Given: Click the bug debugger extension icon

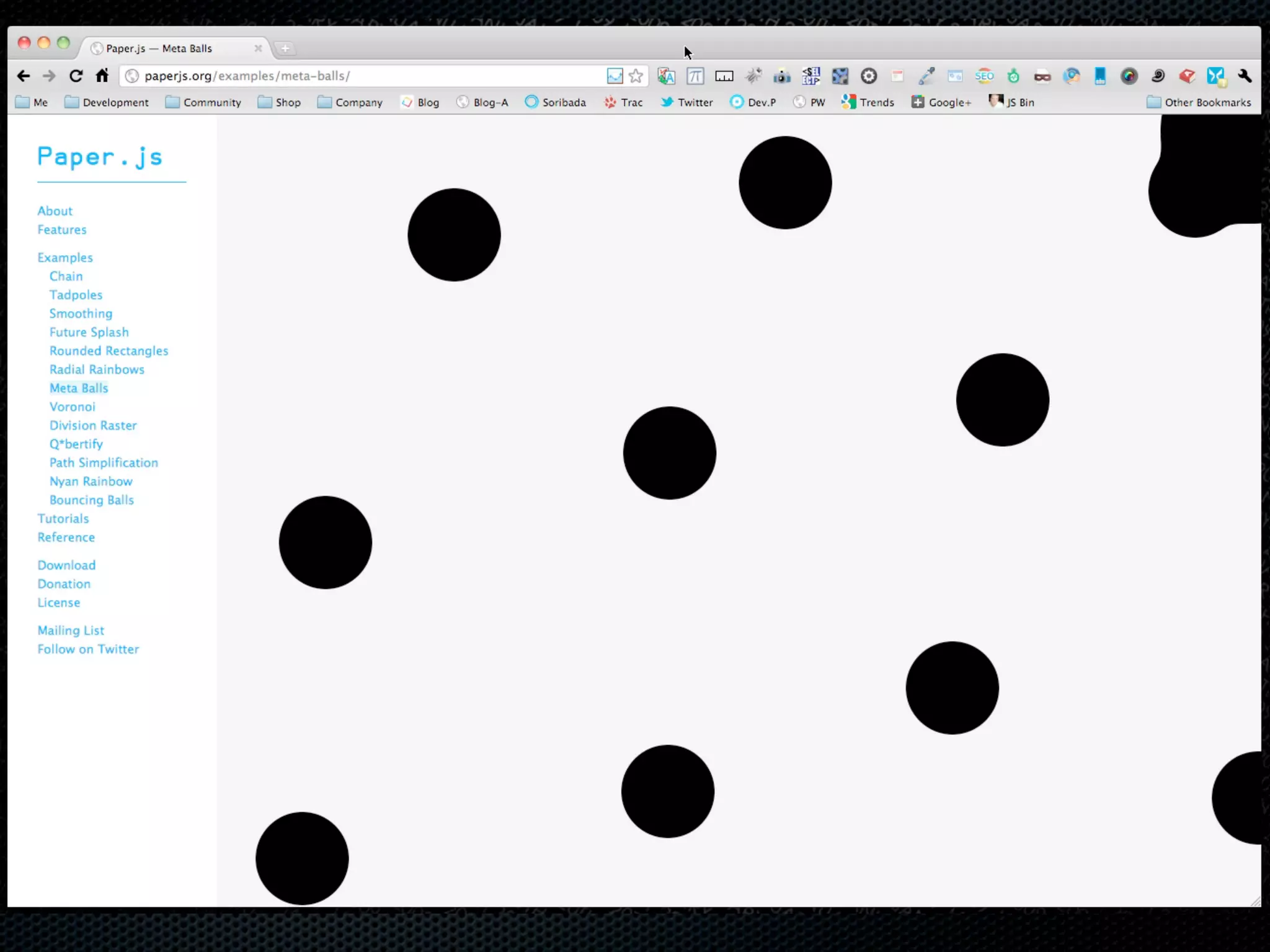Looking at the screenshot, I should (753, 76).
